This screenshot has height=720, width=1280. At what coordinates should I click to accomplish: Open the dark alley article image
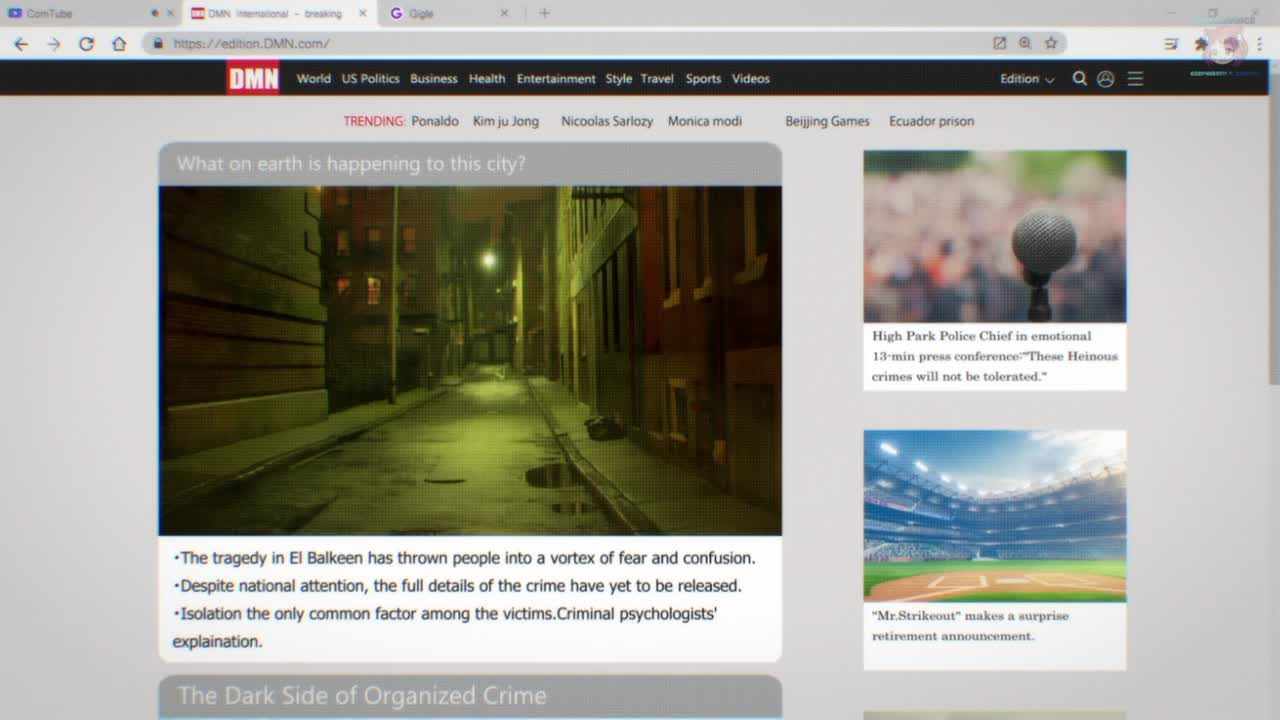pyautogui.click(x=470, y=360)
